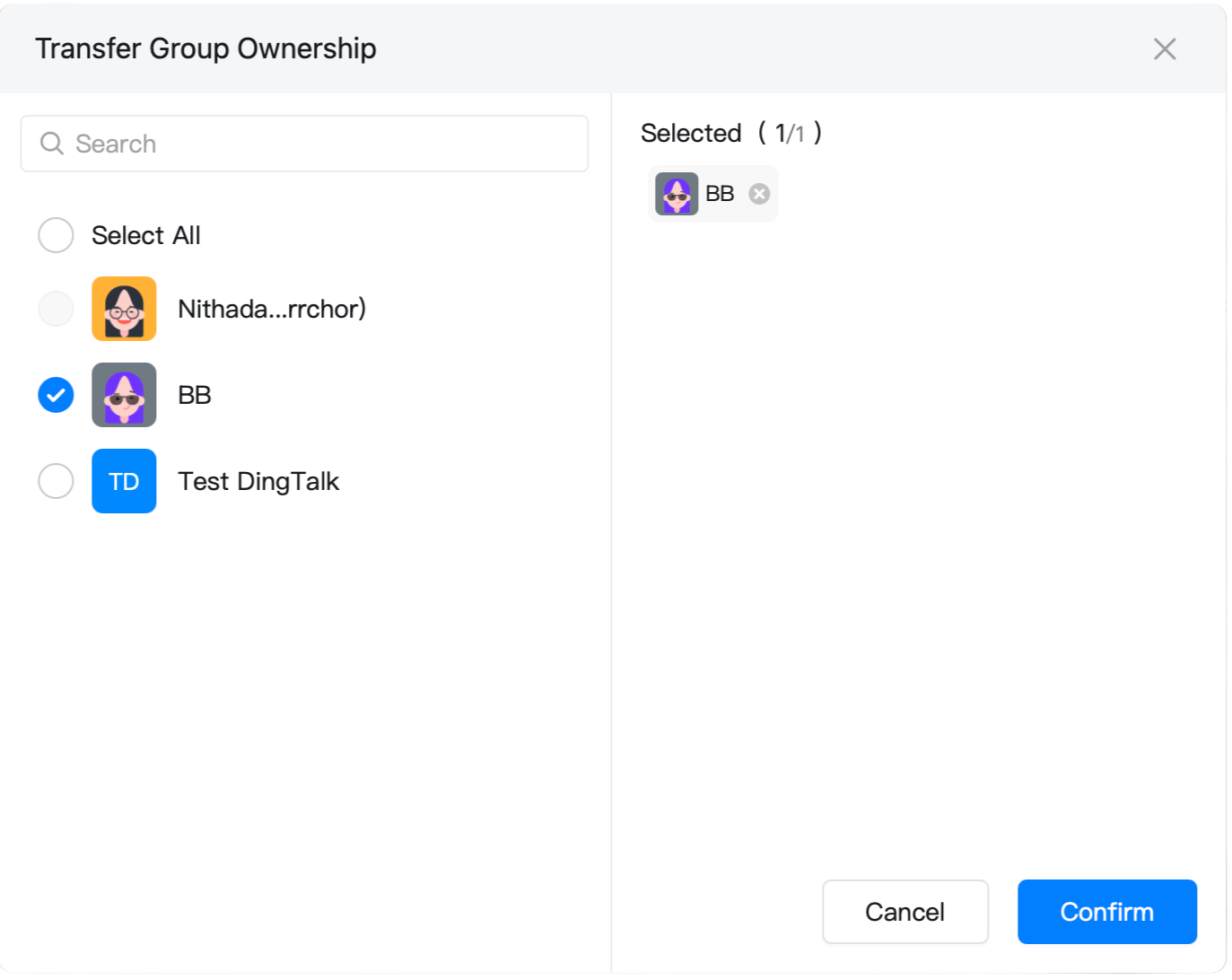
Task: Check the Test DingTalk checkbox
Action: pos(56,481)
